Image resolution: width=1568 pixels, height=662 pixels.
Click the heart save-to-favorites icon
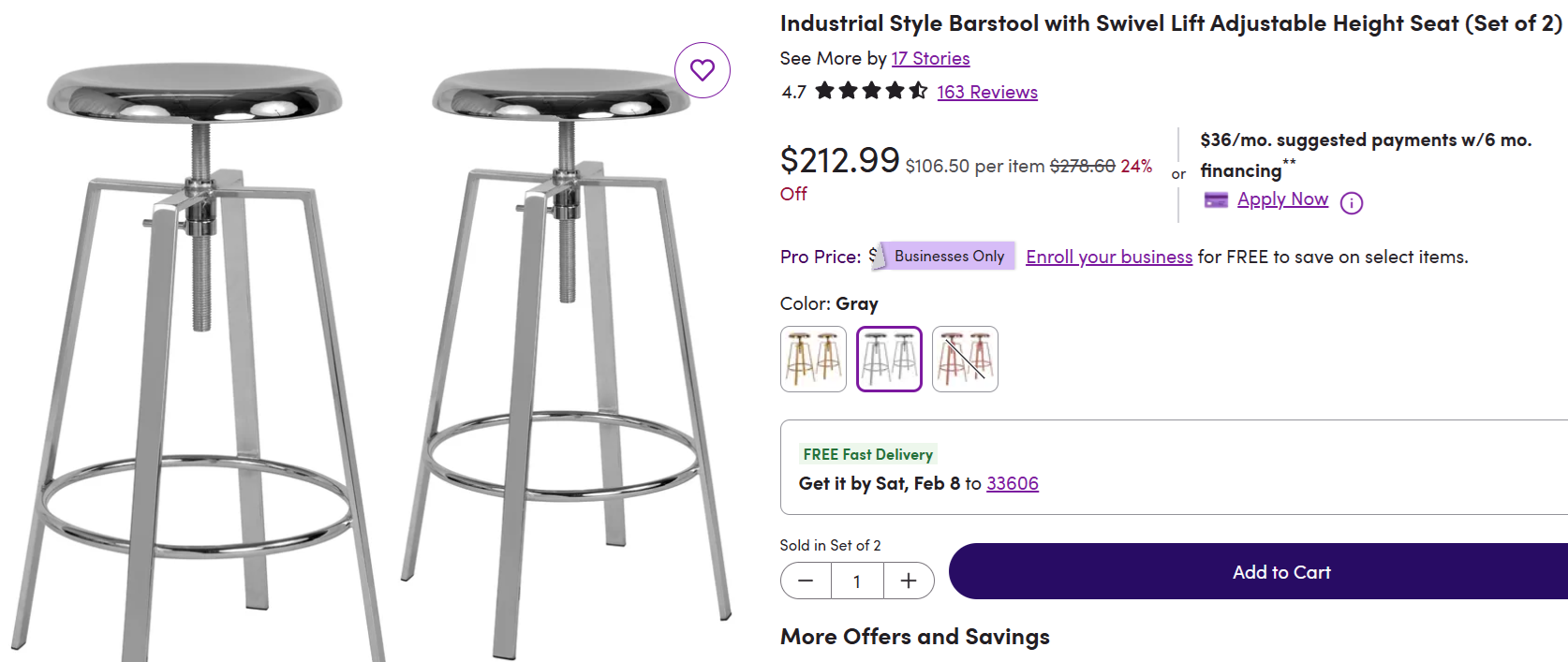tap(703, 69)
